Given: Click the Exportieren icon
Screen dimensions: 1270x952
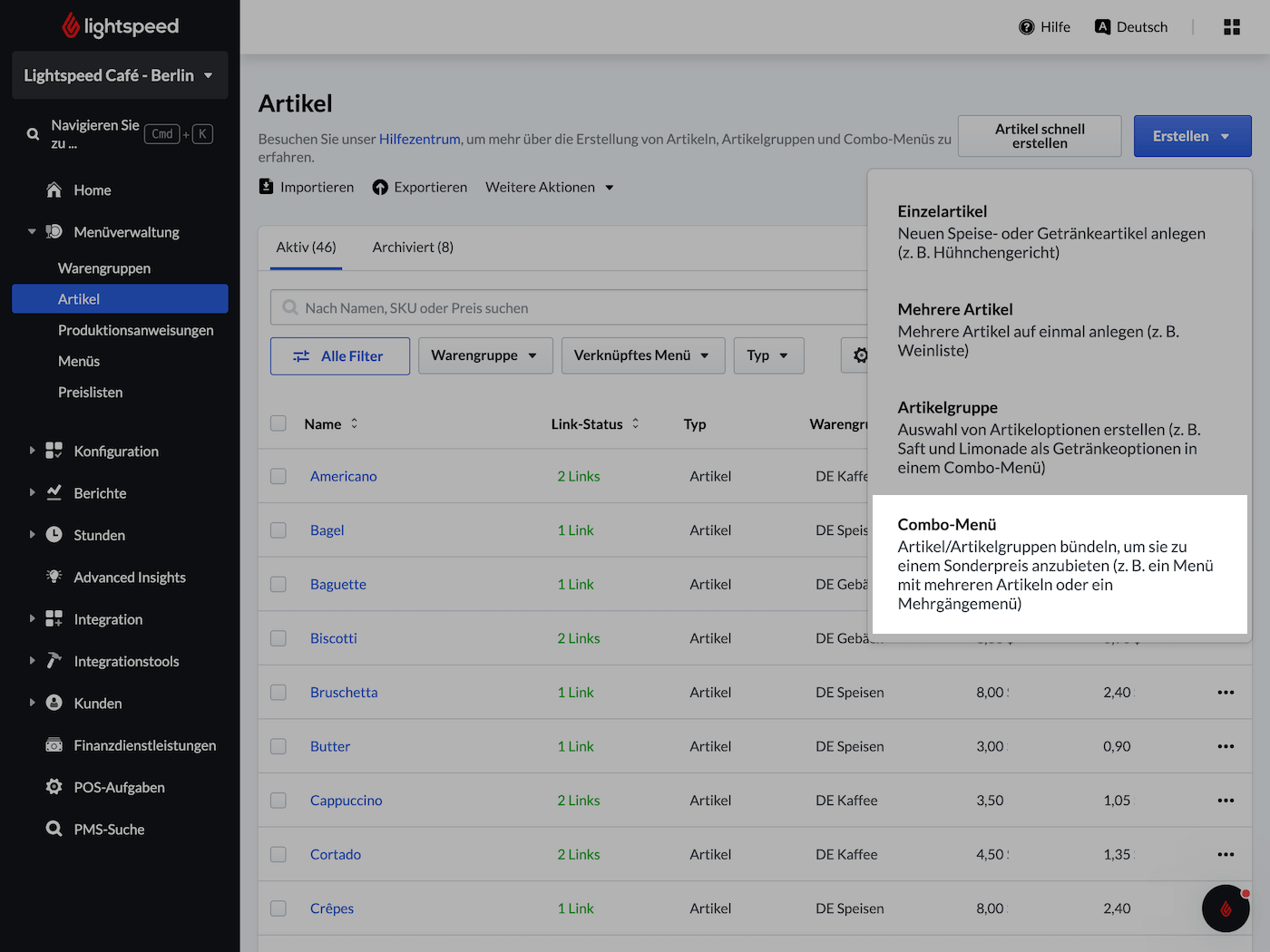Looking at the screenshot, I should point(380,188).
